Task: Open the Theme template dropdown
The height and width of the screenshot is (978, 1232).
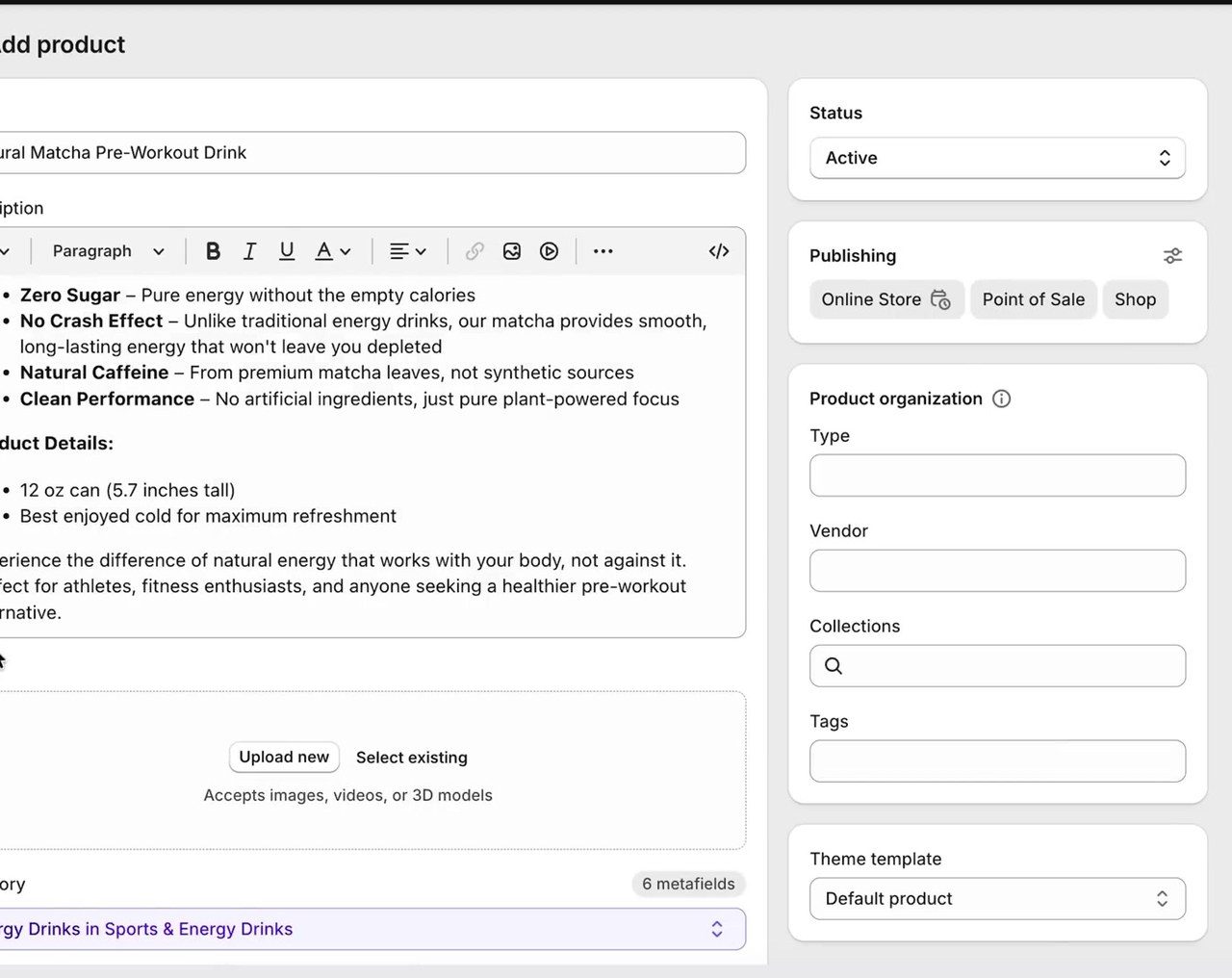Action: pos(997,898)
